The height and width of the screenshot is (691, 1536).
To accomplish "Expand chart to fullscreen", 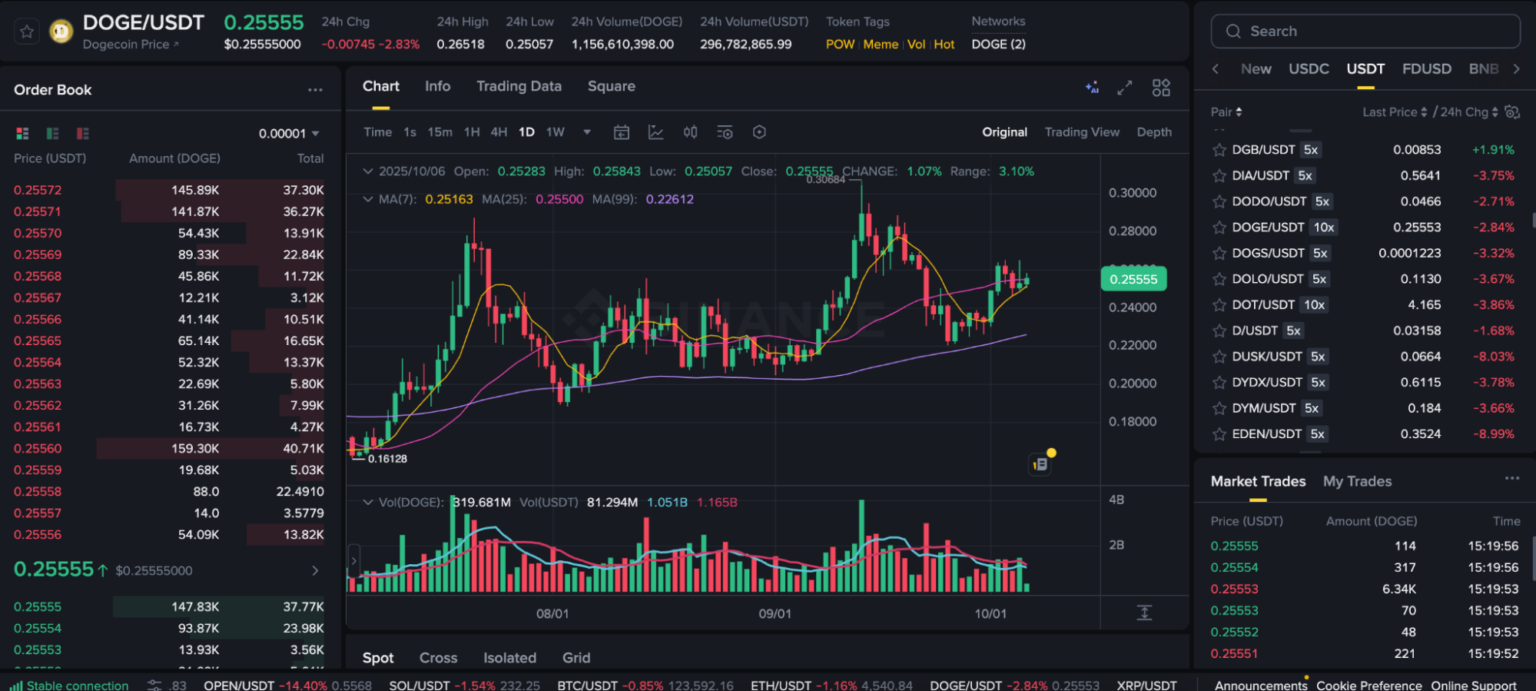I will 1125,88.
